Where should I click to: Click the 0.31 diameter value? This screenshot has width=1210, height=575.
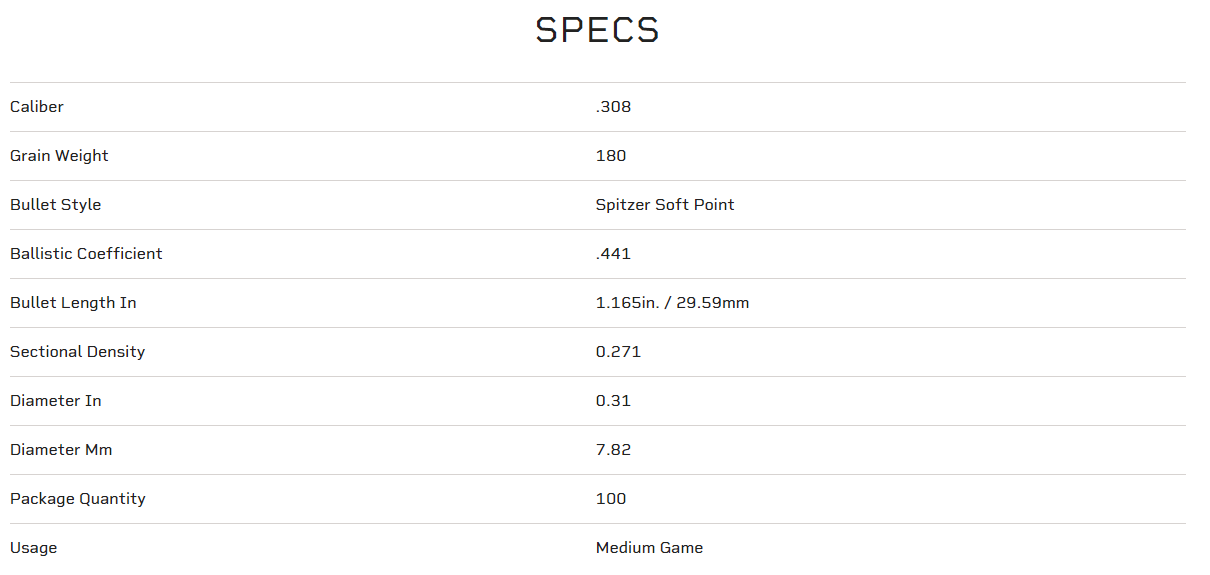[613, 401]
